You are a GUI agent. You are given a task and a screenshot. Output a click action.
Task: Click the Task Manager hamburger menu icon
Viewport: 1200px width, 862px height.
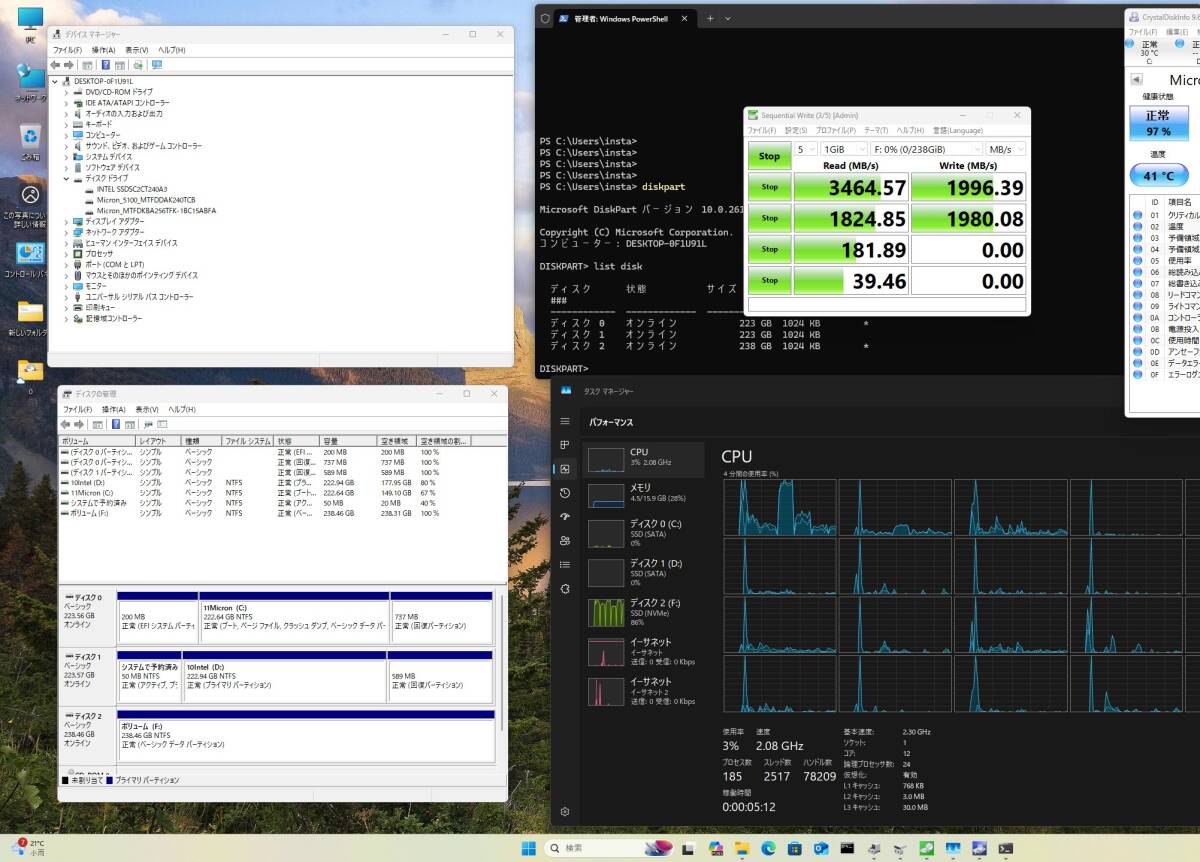pyautogui.click(x=565, y=421)
